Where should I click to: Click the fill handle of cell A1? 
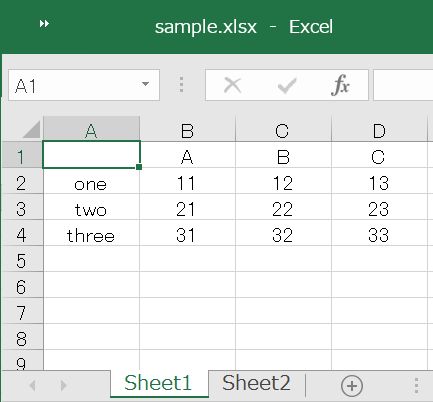coord(139,167)
